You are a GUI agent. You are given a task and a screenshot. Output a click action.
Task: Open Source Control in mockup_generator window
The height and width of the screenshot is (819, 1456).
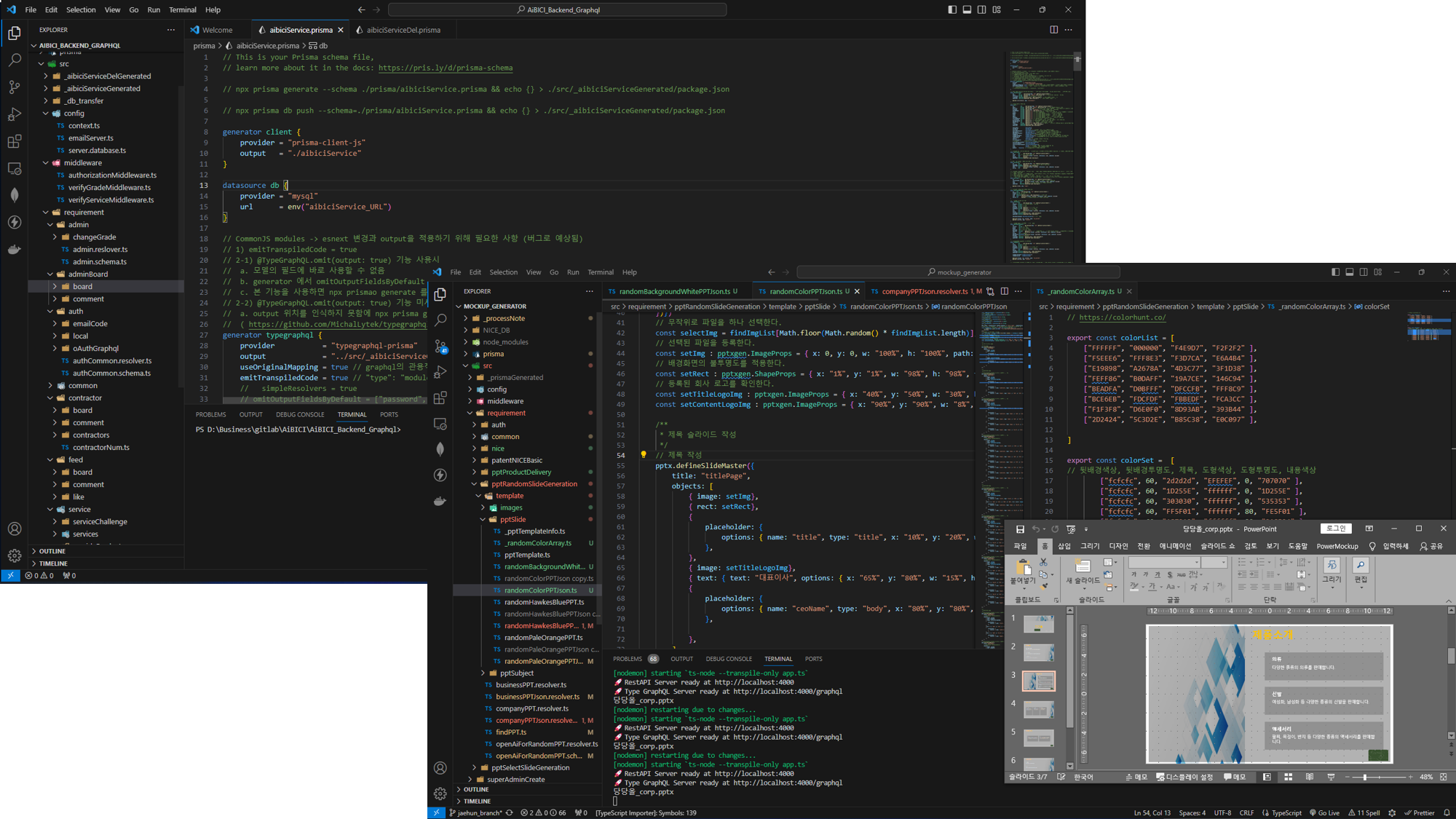point(440,347)
